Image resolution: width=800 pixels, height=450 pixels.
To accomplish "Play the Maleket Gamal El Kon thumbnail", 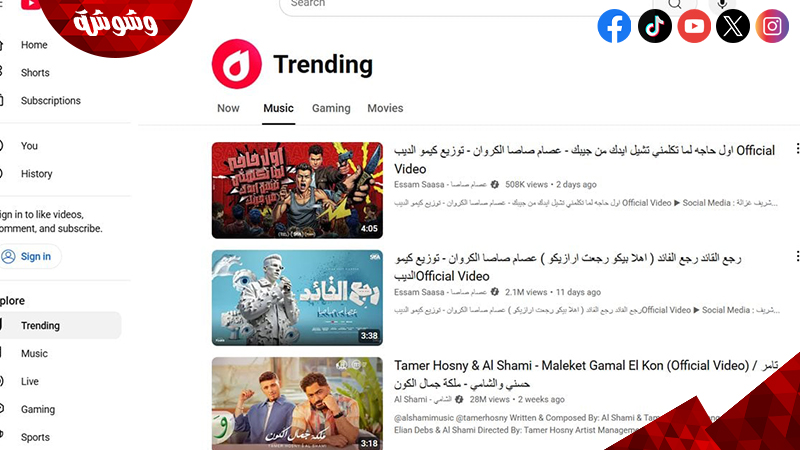I will point(297,403).
